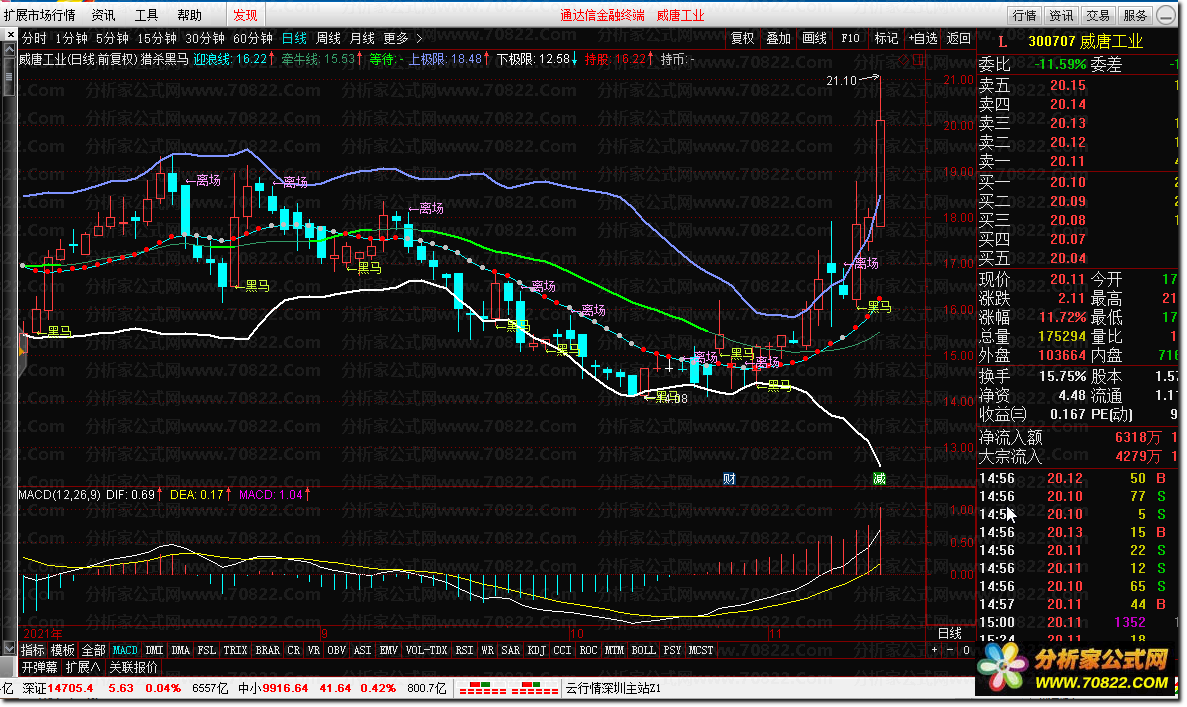This screenshot has width=1187, height=707.
Task: Open the 资讯 menu at top left
Action: pos(104,15)
